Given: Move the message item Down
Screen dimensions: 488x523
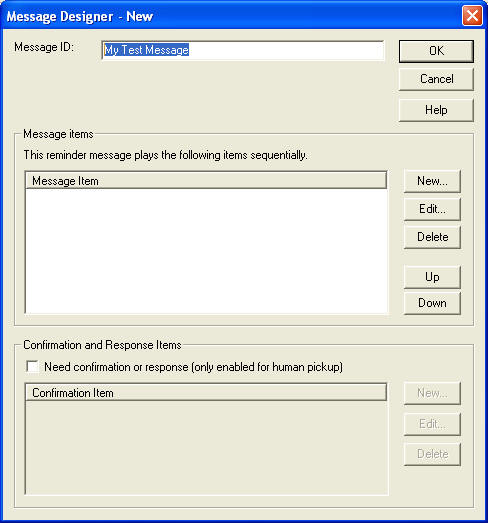Looking at the screenshot, I should click(x=432, y=303).
